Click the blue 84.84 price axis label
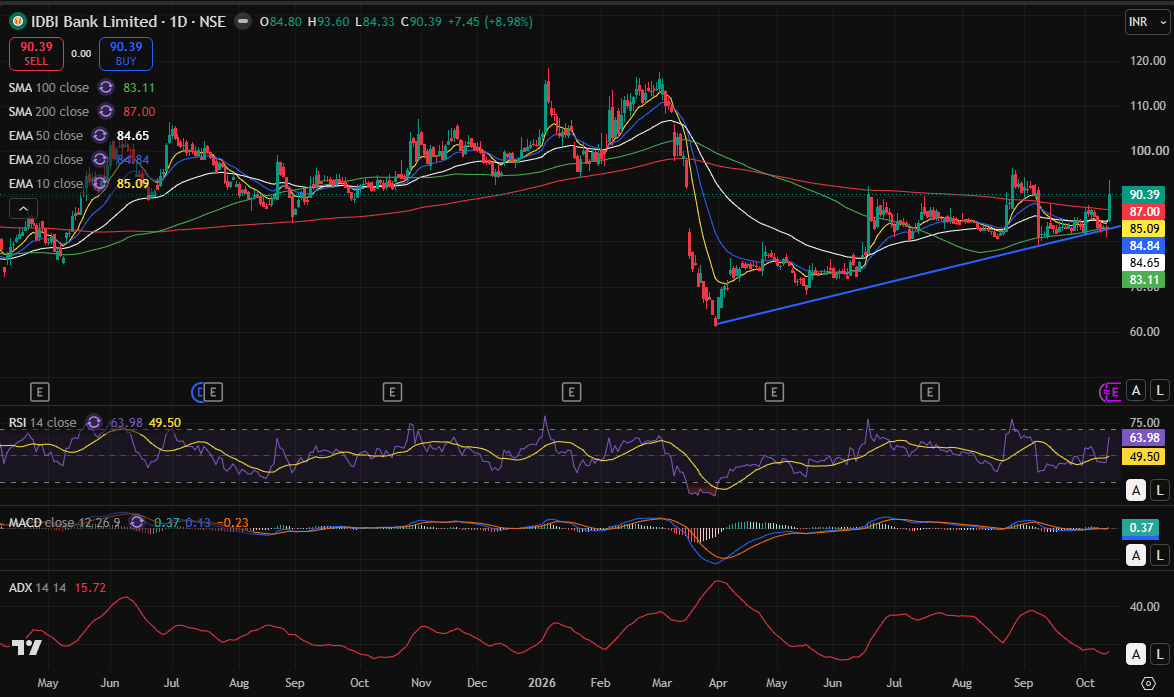Image resolution: width=1174 pixels, height=697 pixels. (1143, 246)
